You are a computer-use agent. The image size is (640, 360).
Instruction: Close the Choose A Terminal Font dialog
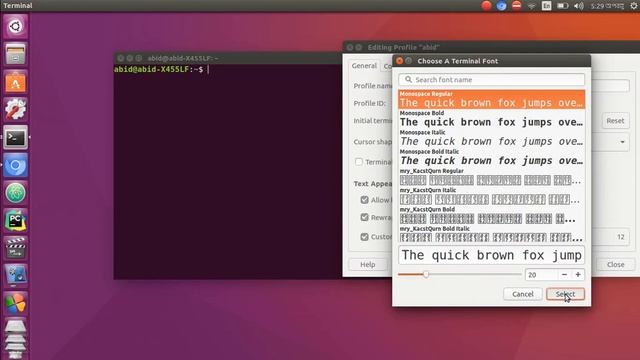click(400, 61)
